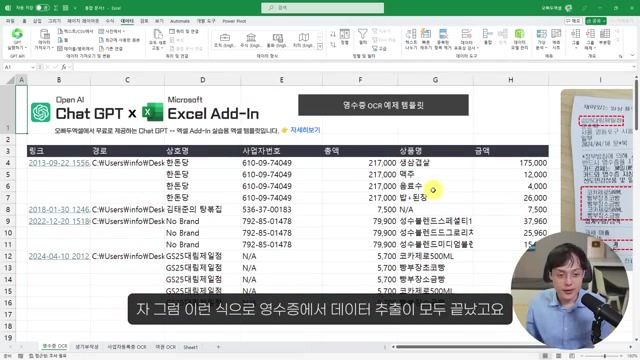Select the column D header
640x360 pixels.
202,80
